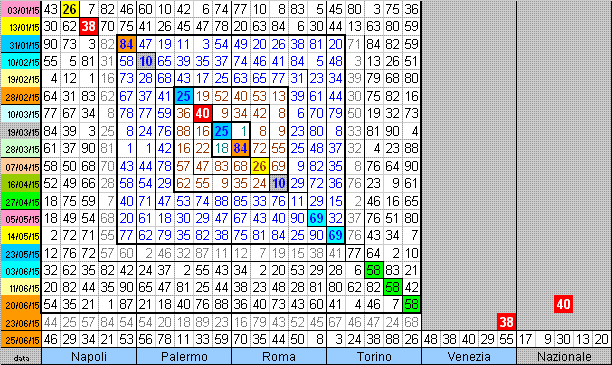
Task: Select the red 40 cell under Nazionale
Action: [x=564, y=304]
